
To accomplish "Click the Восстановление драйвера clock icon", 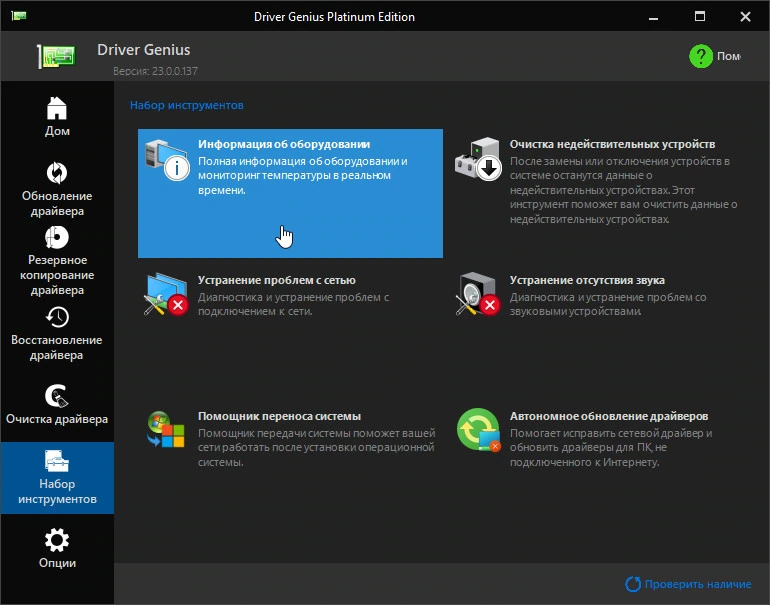I will point(57,317).
